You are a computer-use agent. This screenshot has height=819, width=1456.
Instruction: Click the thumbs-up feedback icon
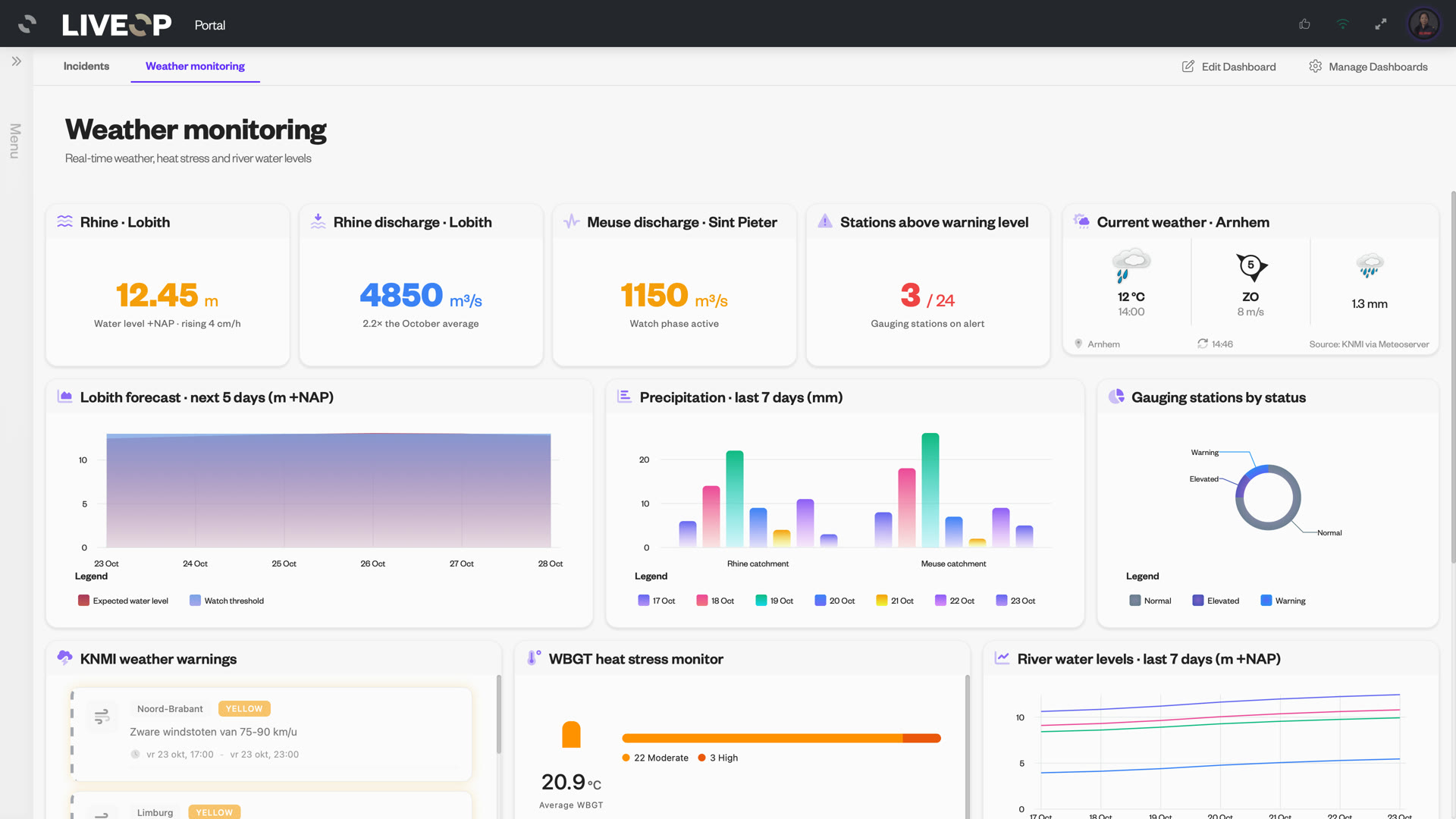point(1304,24)
